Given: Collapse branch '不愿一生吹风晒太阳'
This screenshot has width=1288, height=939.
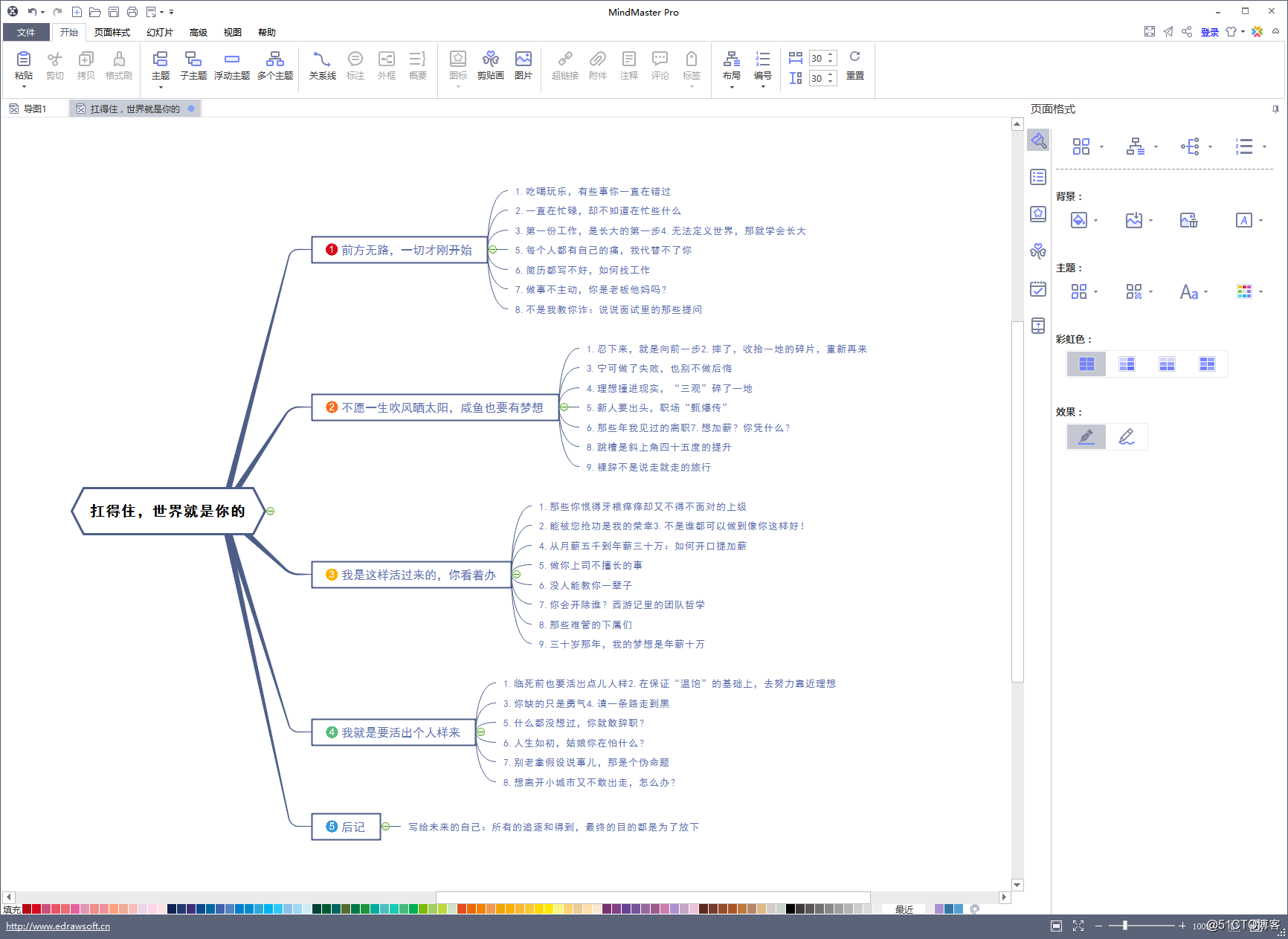Looking at the screenshot, I should tap(564, 407).
